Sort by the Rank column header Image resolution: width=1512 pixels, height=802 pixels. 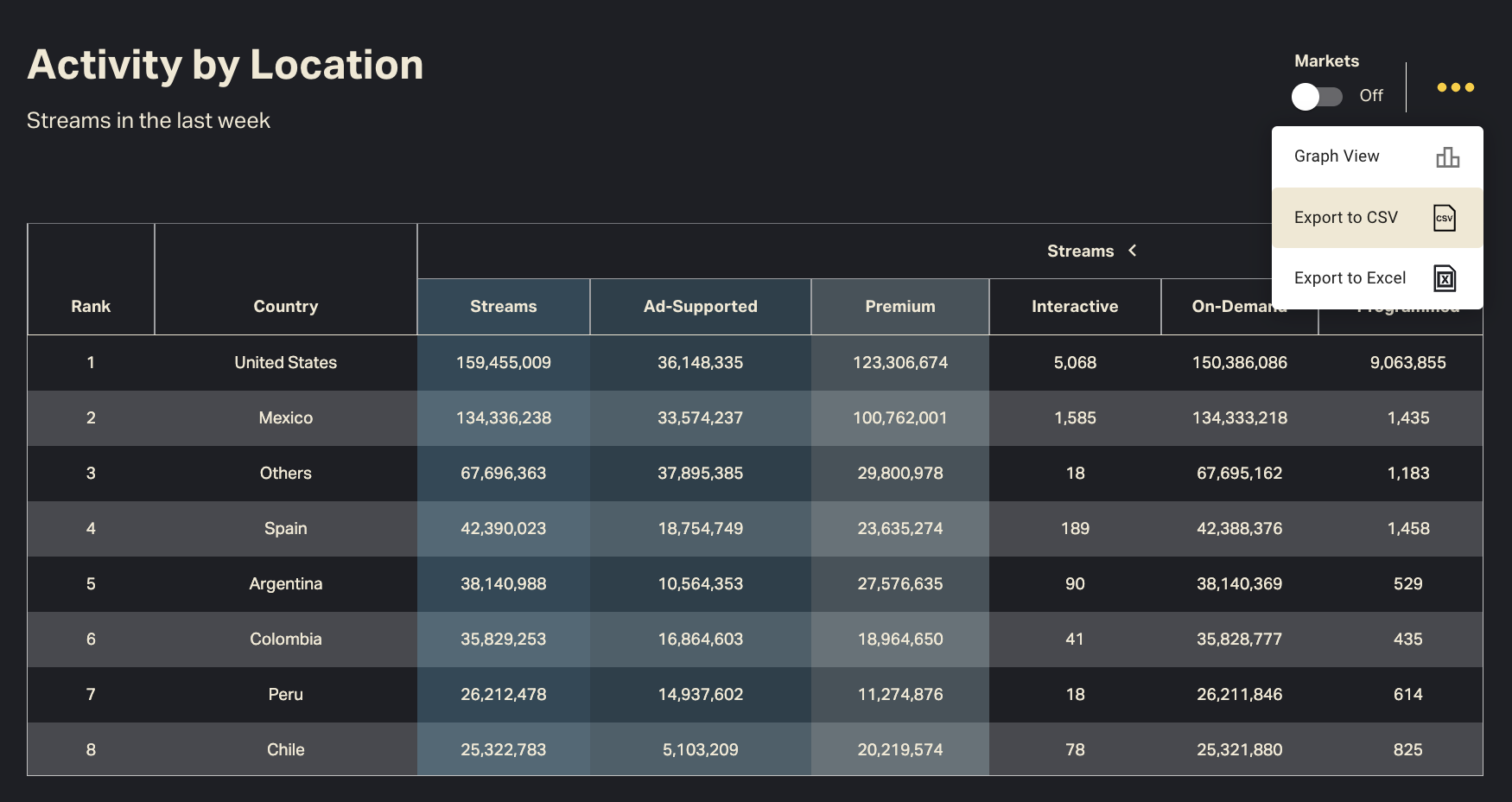pos(91,306)
